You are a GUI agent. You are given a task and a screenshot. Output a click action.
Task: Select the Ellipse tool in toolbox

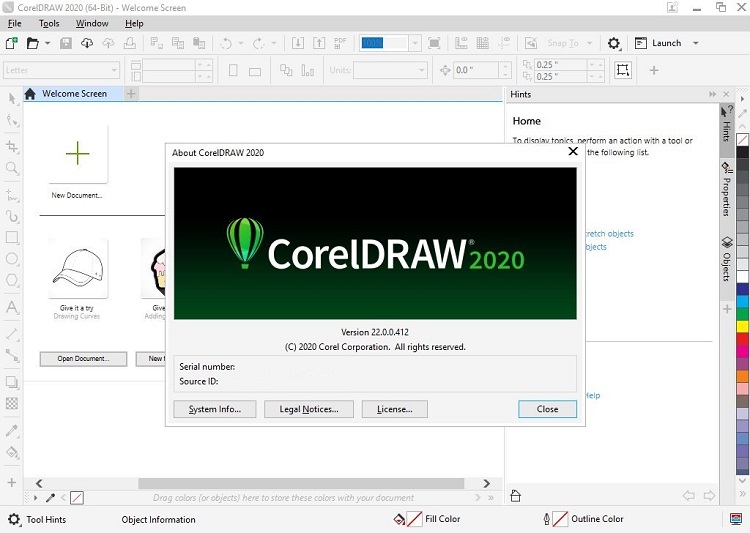tap(12, 259)
